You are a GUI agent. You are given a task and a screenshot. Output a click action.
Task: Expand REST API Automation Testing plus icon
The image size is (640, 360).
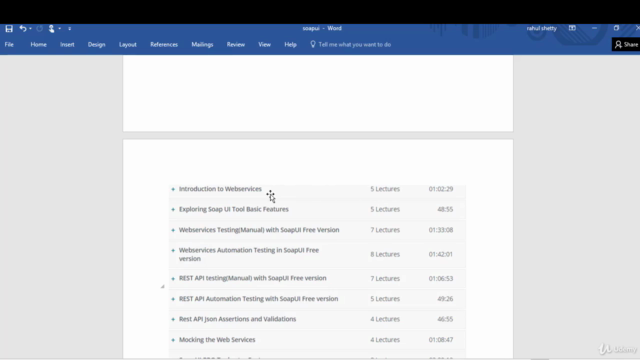tap(173, 299)
